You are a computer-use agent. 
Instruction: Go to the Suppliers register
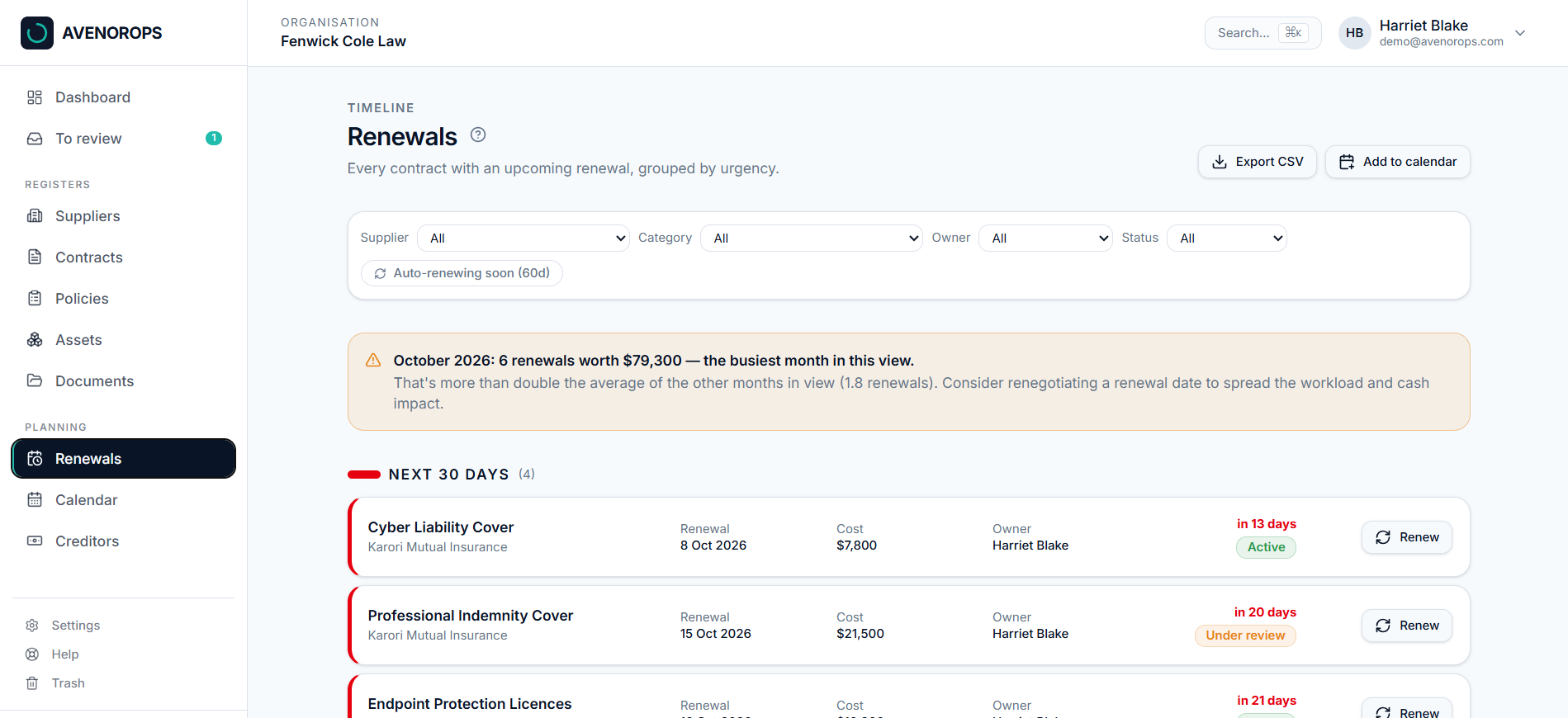[x=124, y=216]
